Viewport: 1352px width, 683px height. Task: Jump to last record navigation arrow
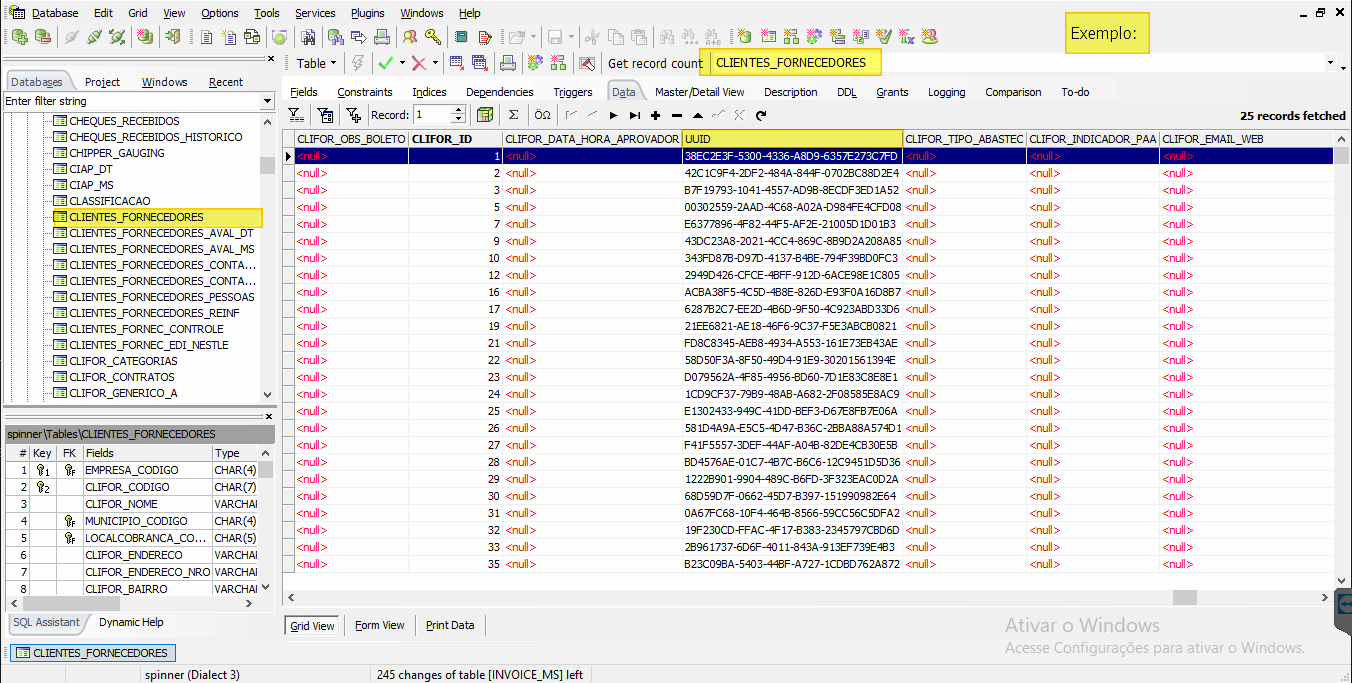pos(635,115)
